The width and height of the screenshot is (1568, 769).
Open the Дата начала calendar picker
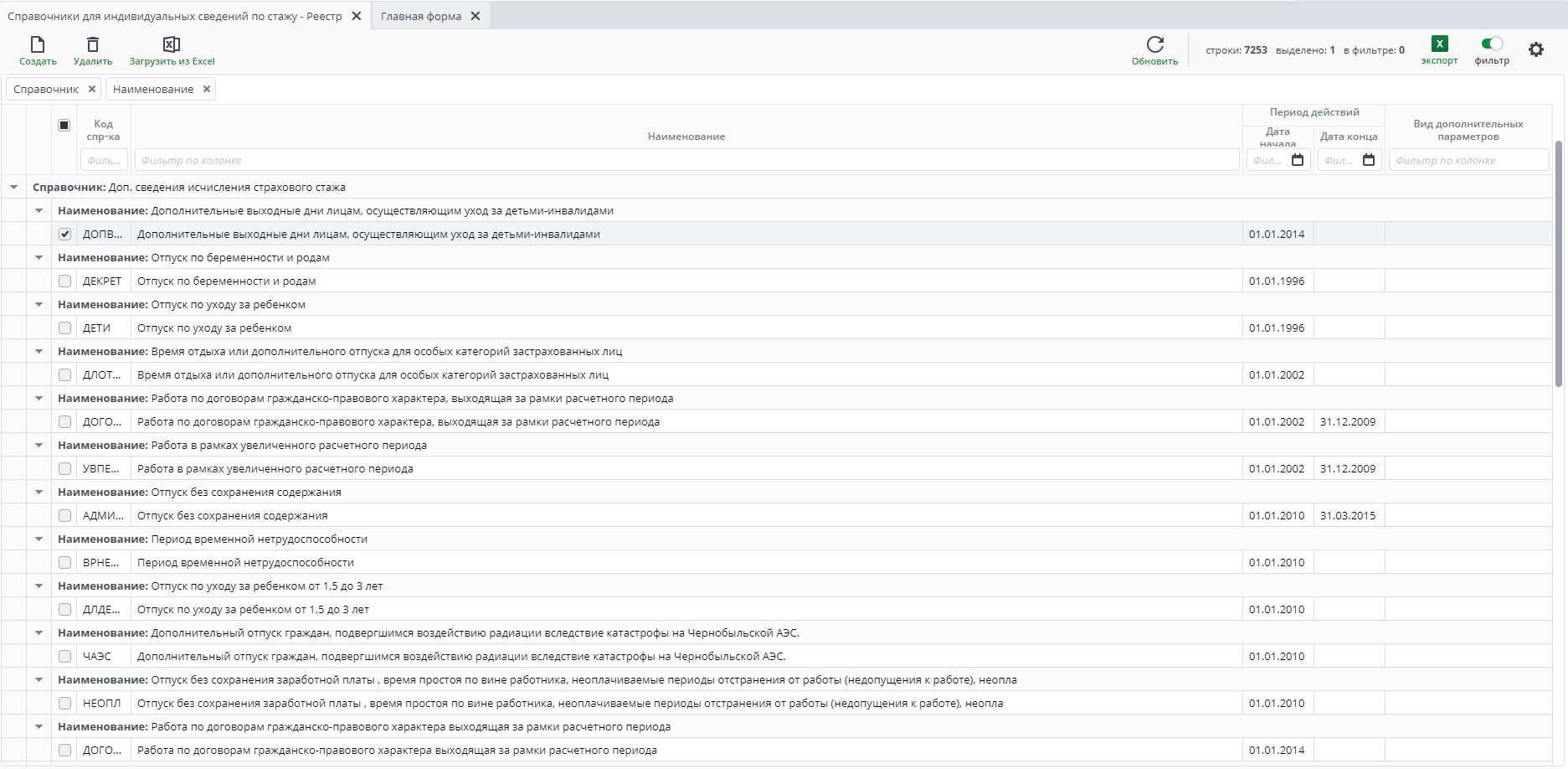tap(1298, 160)
